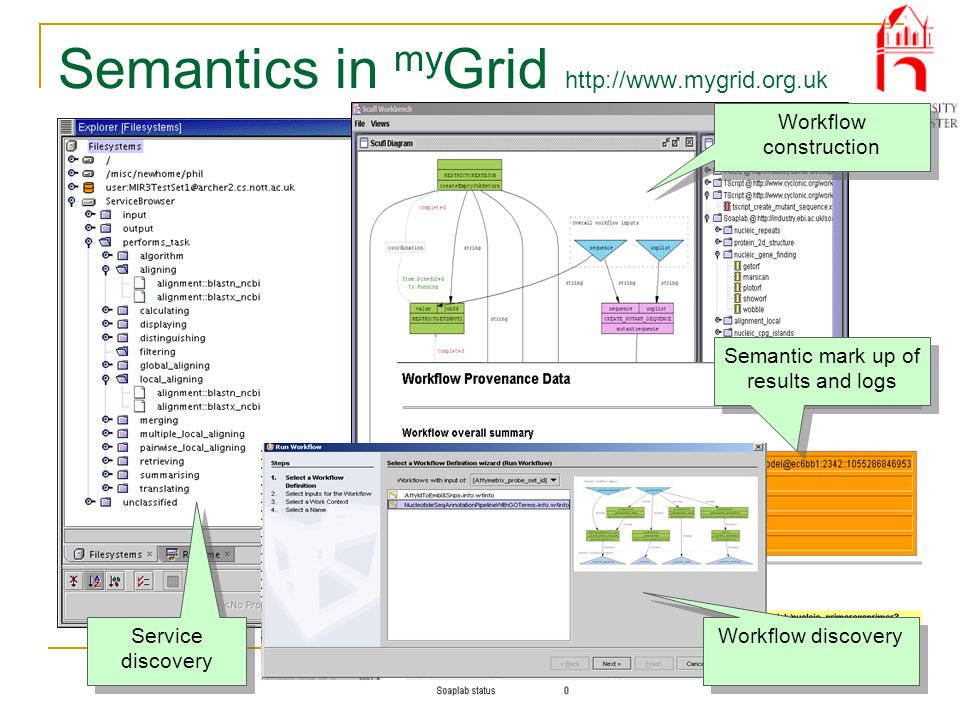Screen dimensions: 960x720
Task: Select the summarising tree item
Action: (x=170, y=475)
